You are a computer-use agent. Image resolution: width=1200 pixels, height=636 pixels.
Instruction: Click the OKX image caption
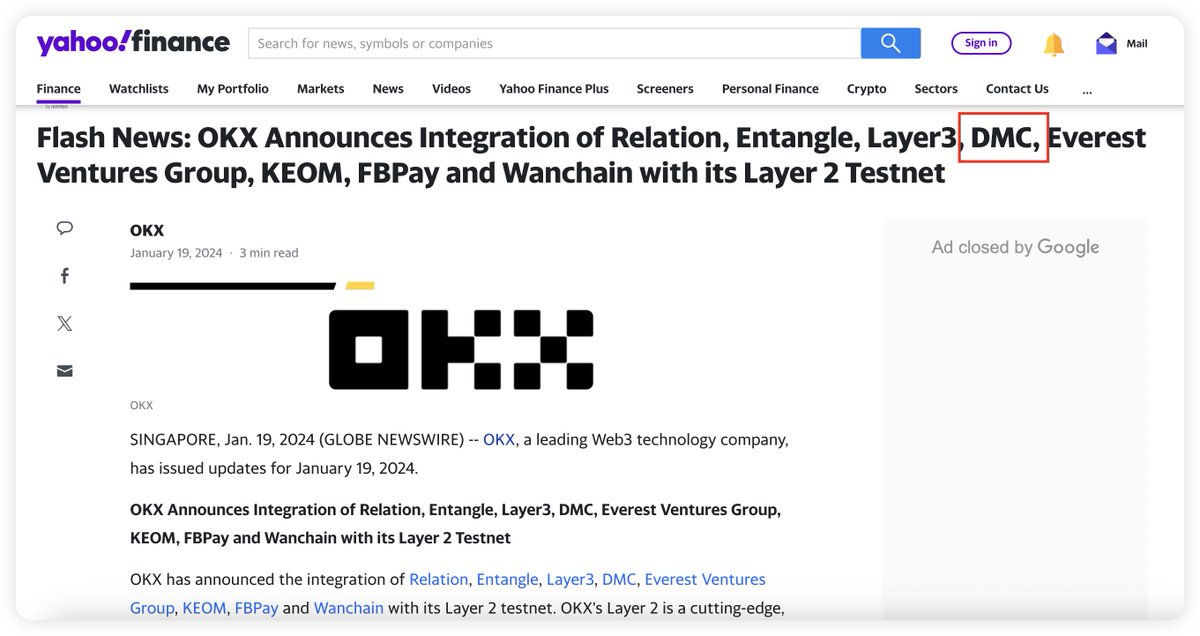(x=141, y=405)
